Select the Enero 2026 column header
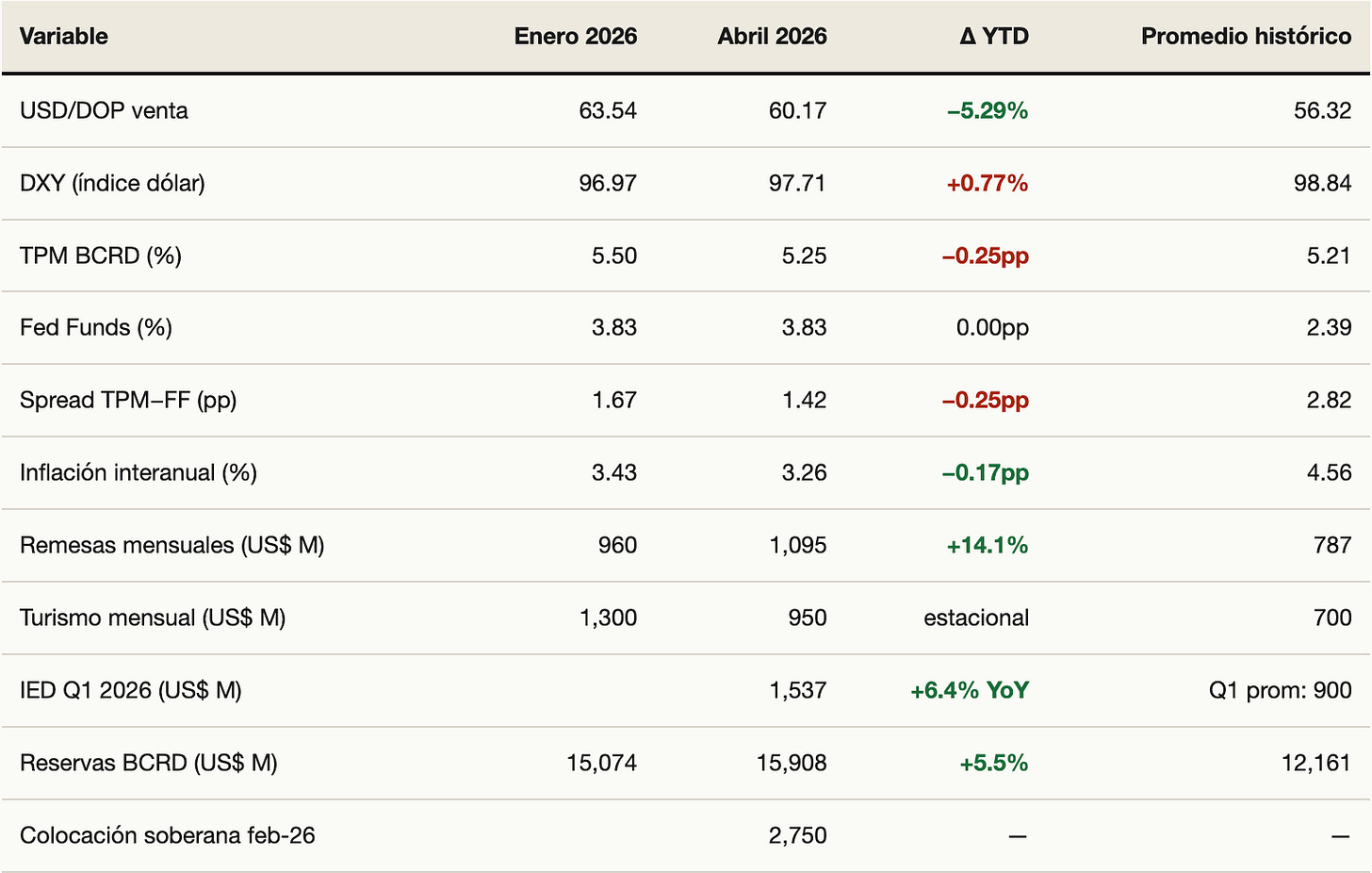 pyautogui.click(x=576, y=37)
